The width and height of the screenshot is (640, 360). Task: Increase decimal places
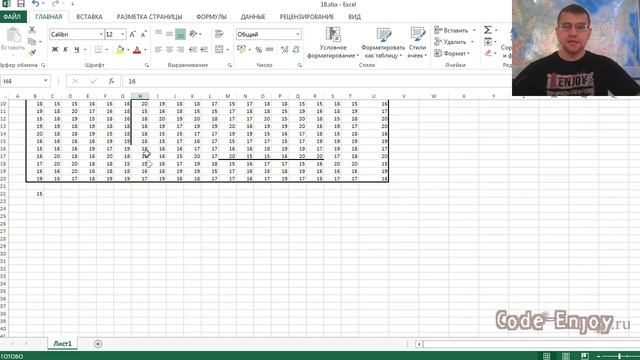click(x=284, y=49)
